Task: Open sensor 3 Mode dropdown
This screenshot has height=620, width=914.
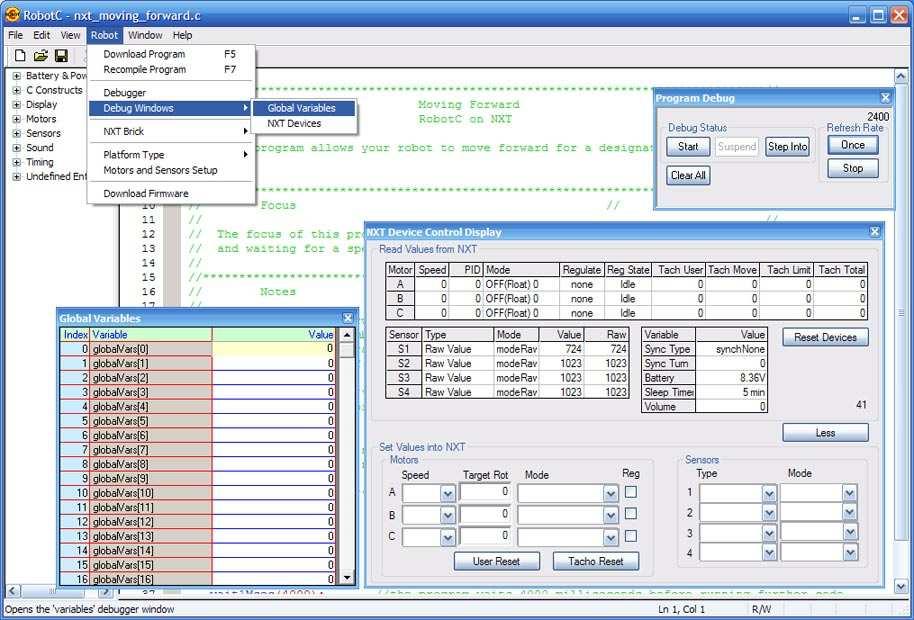Action: (850, 533)
